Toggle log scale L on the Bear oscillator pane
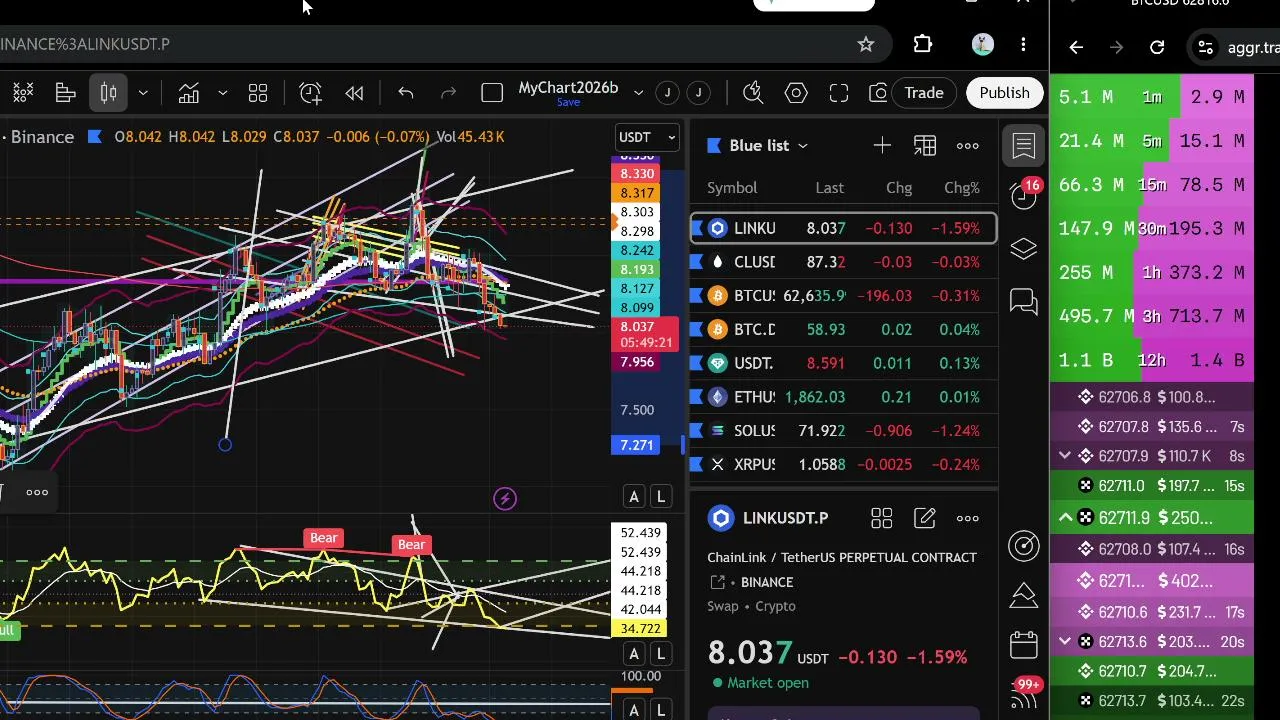The width and height of the screenshot is (1280, 720). click(660, 654)
